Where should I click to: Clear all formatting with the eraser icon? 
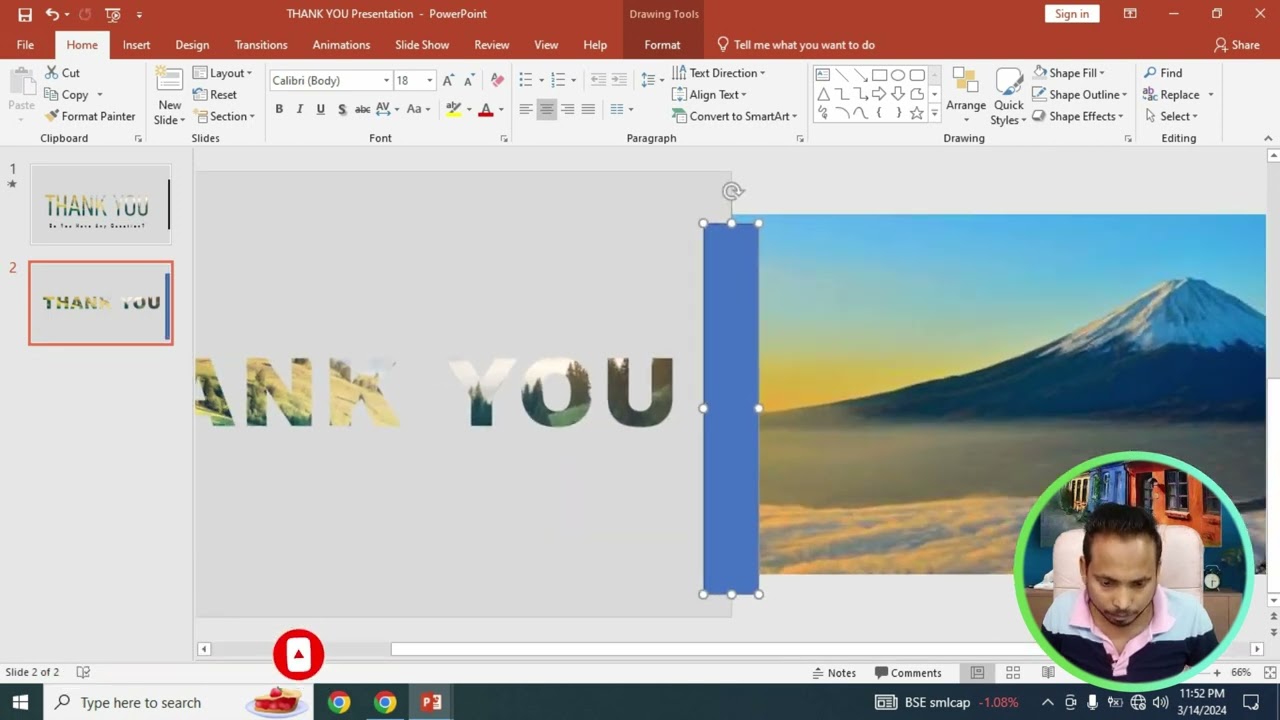(497, 80)
